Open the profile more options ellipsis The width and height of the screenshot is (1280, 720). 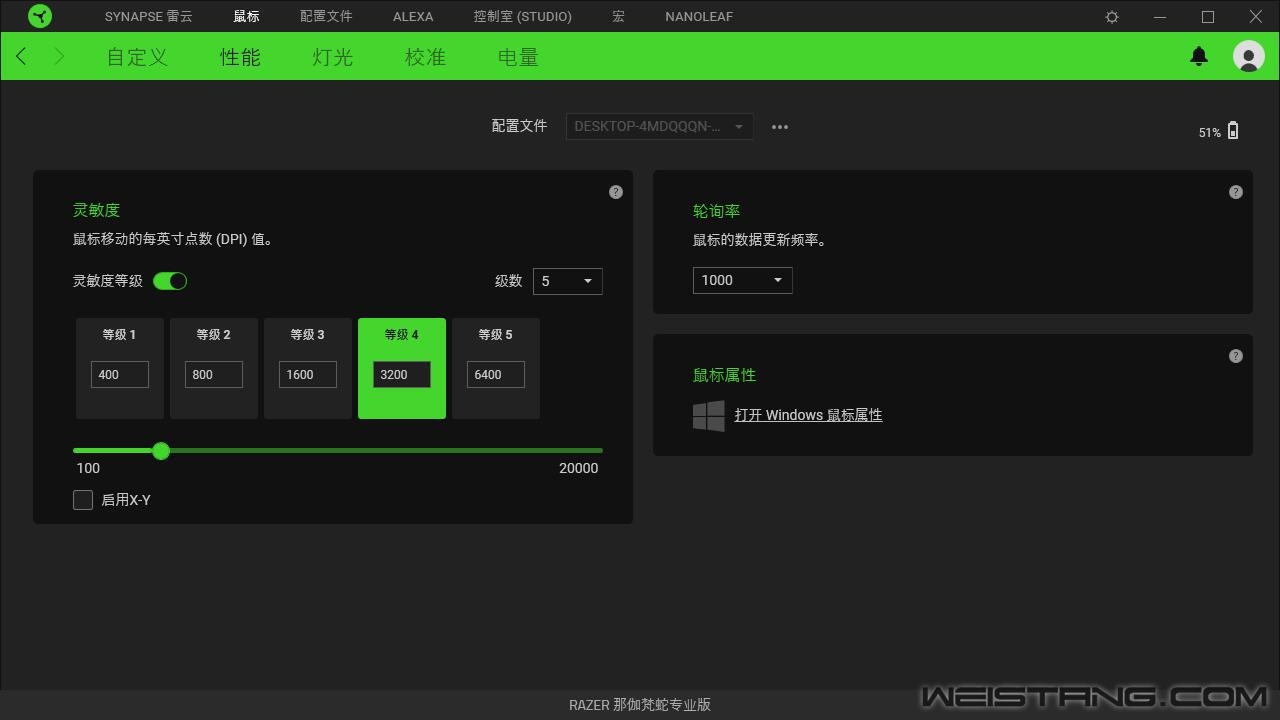pyautogui.click(x=780, y=127)
